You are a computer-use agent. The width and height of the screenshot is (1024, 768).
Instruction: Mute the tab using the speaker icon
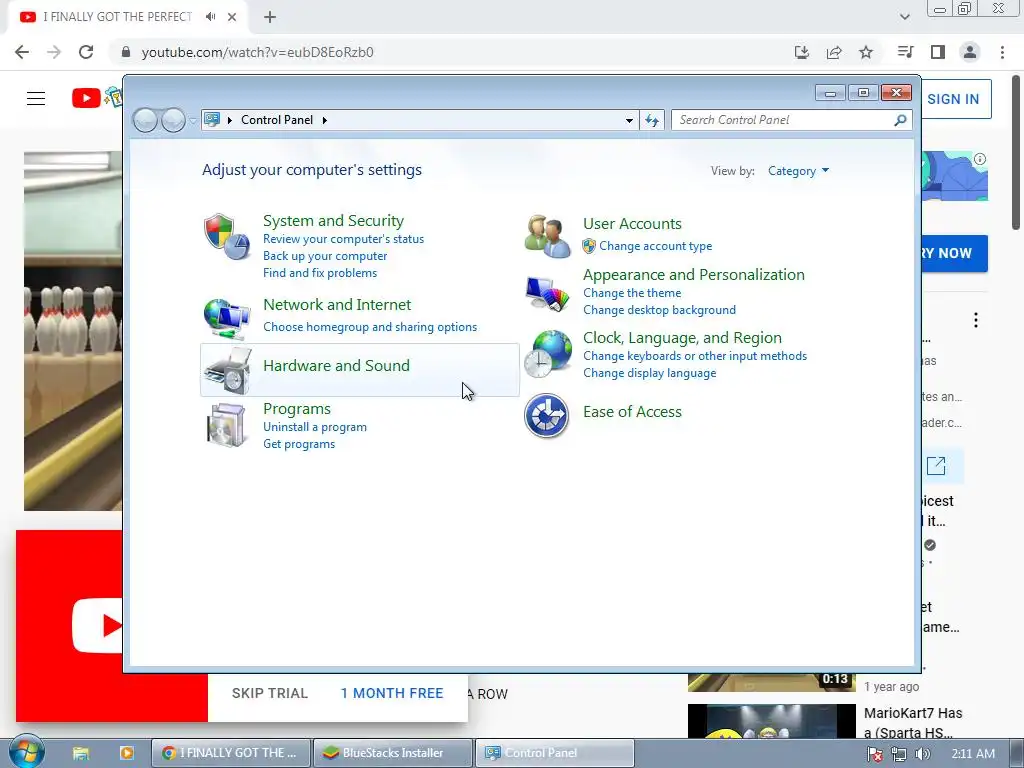[x=210, y=17]
